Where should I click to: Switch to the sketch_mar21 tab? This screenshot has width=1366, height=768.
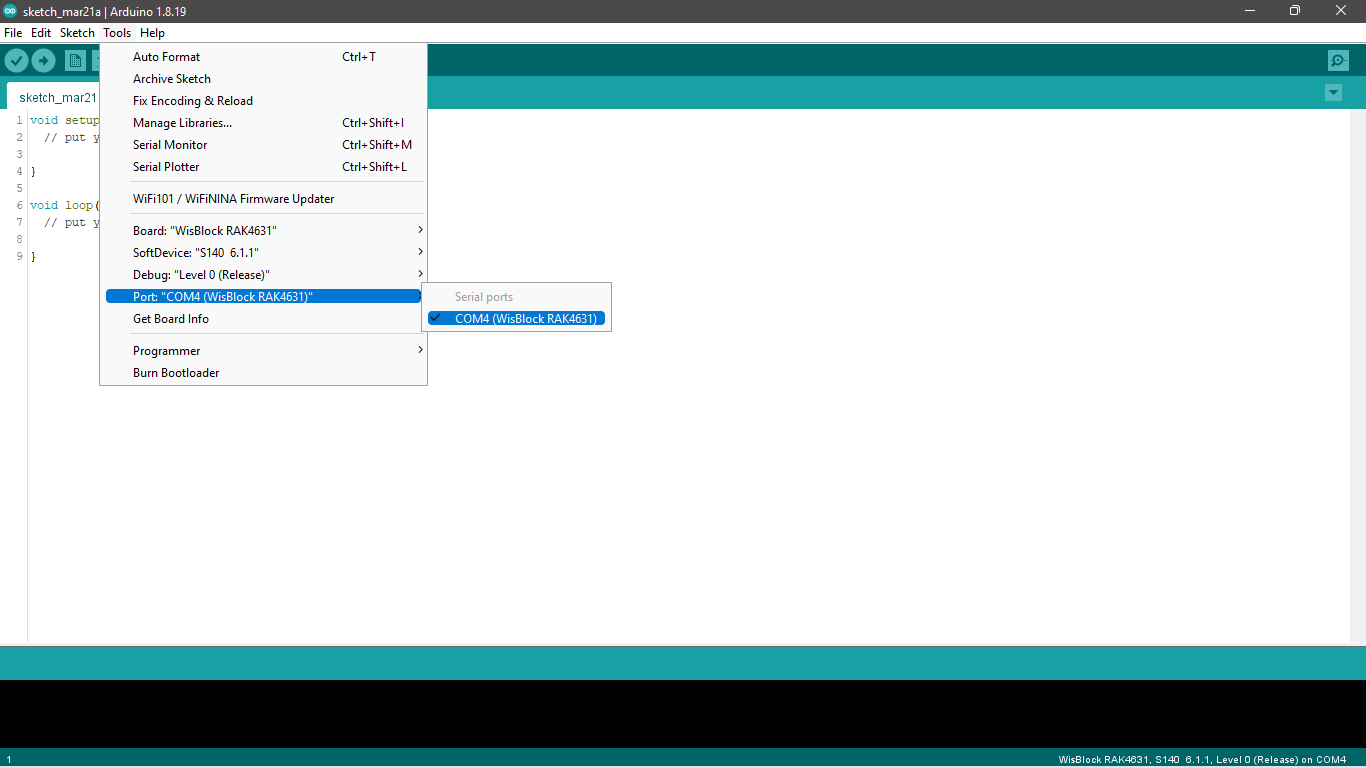click(x=53, y=97)
